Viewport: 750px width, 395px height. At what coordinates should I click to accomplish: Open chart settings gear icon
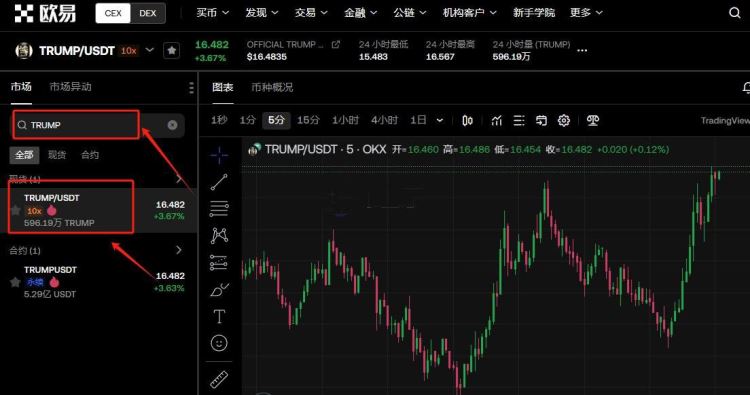coord(564,121)
